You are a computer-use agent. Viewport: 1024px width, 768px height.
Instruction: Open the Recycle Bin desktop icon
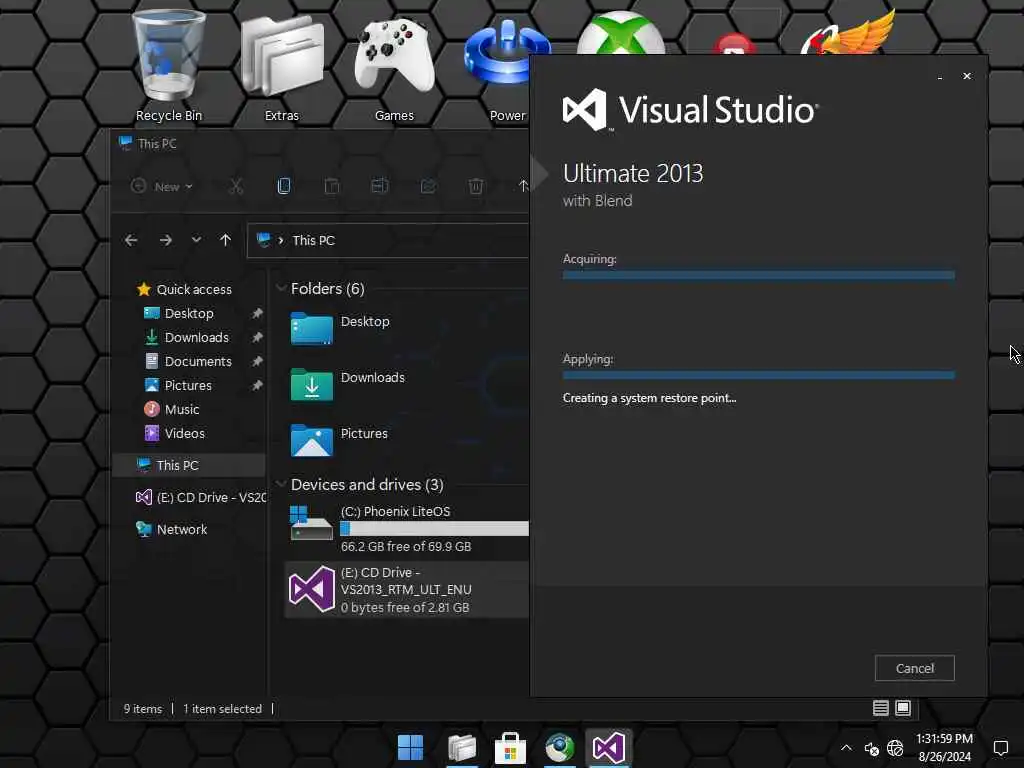168,65
